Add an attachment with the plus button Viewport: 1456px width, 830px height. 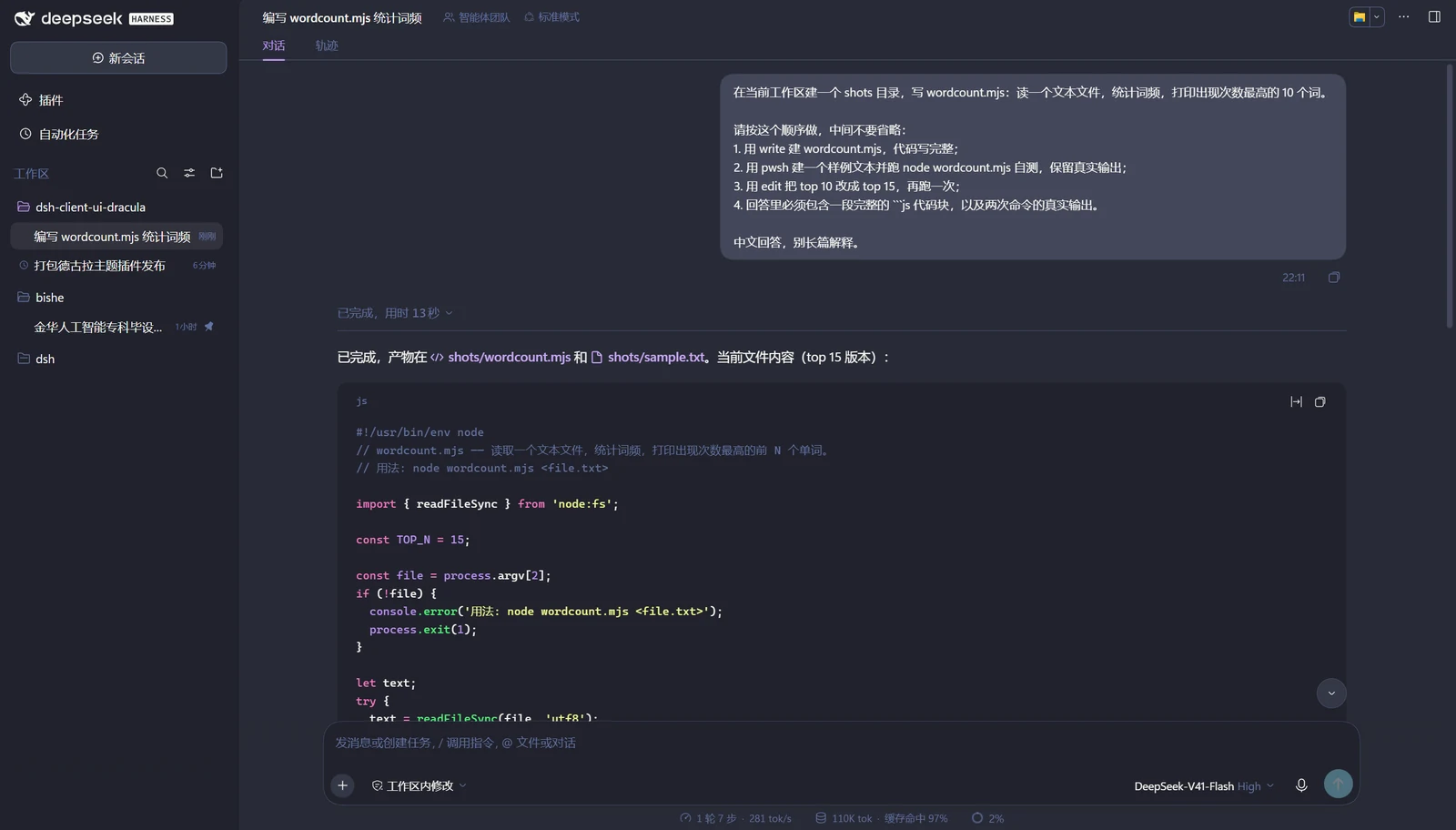tap(343, 785)
